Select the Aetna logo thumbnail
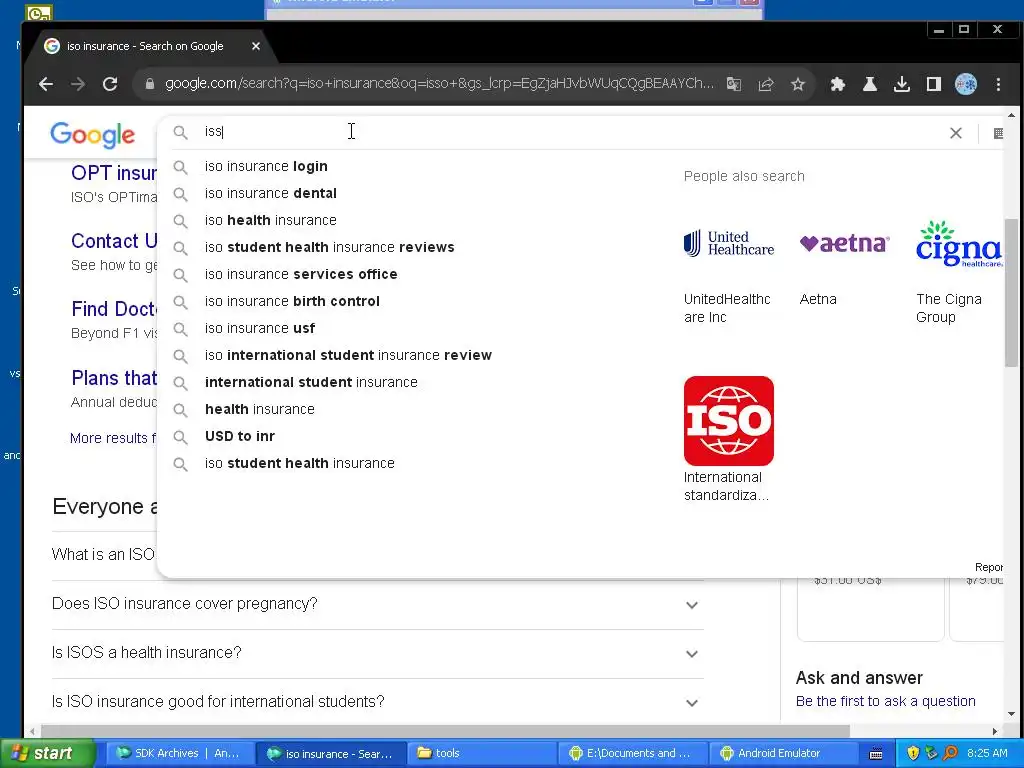 (844, 244)
